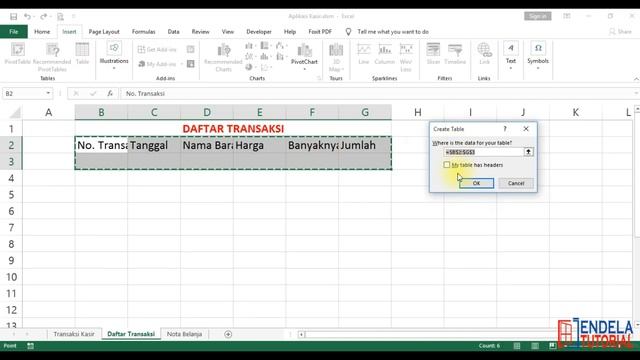Enable My table has headers checkbox
Viewport: 640px width, 360px height.
pyautogui.click(x=447, y=165)
